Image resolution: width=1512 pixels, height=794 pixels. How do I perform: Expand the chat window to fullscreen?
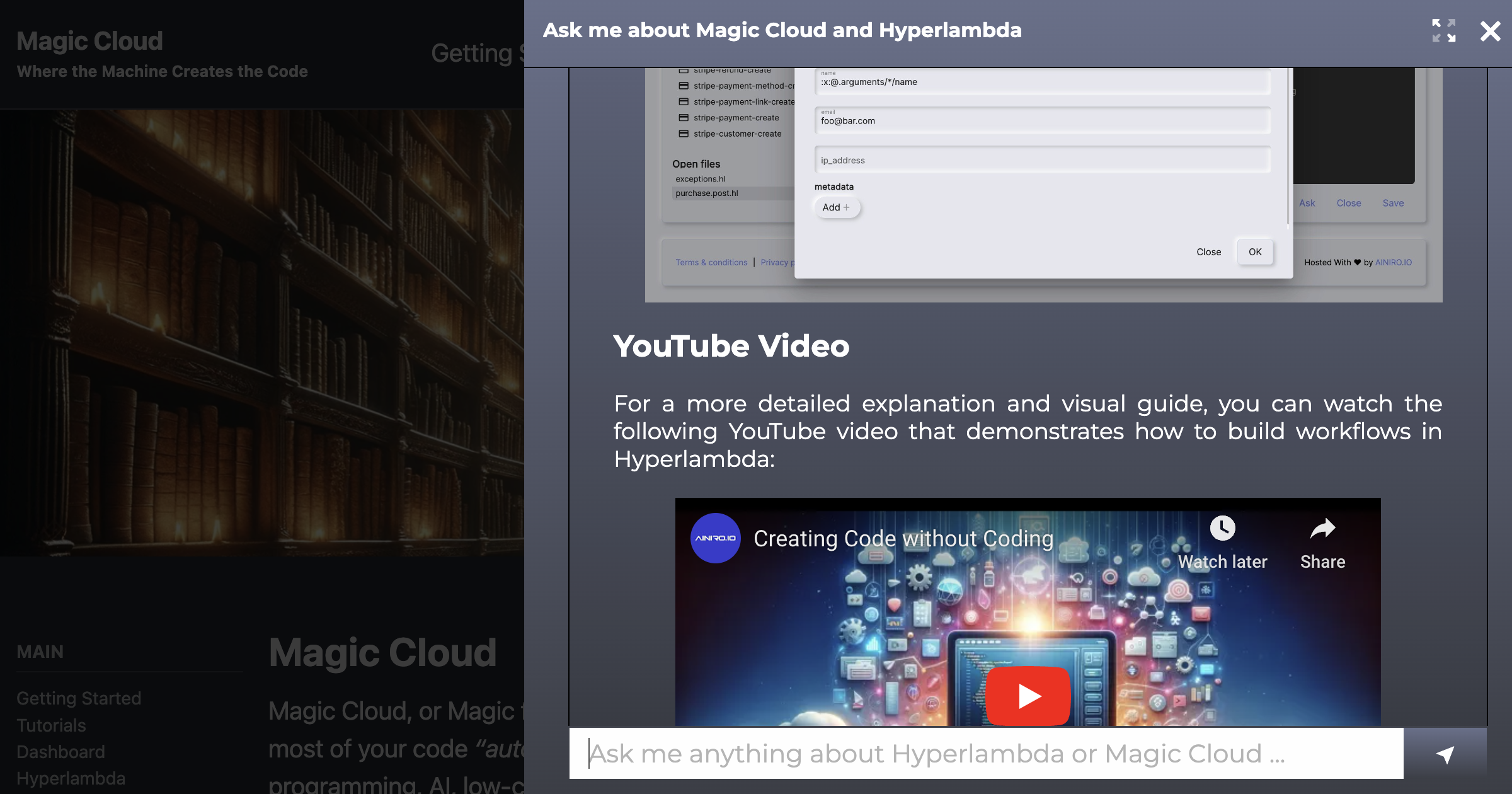[1443, 30]
